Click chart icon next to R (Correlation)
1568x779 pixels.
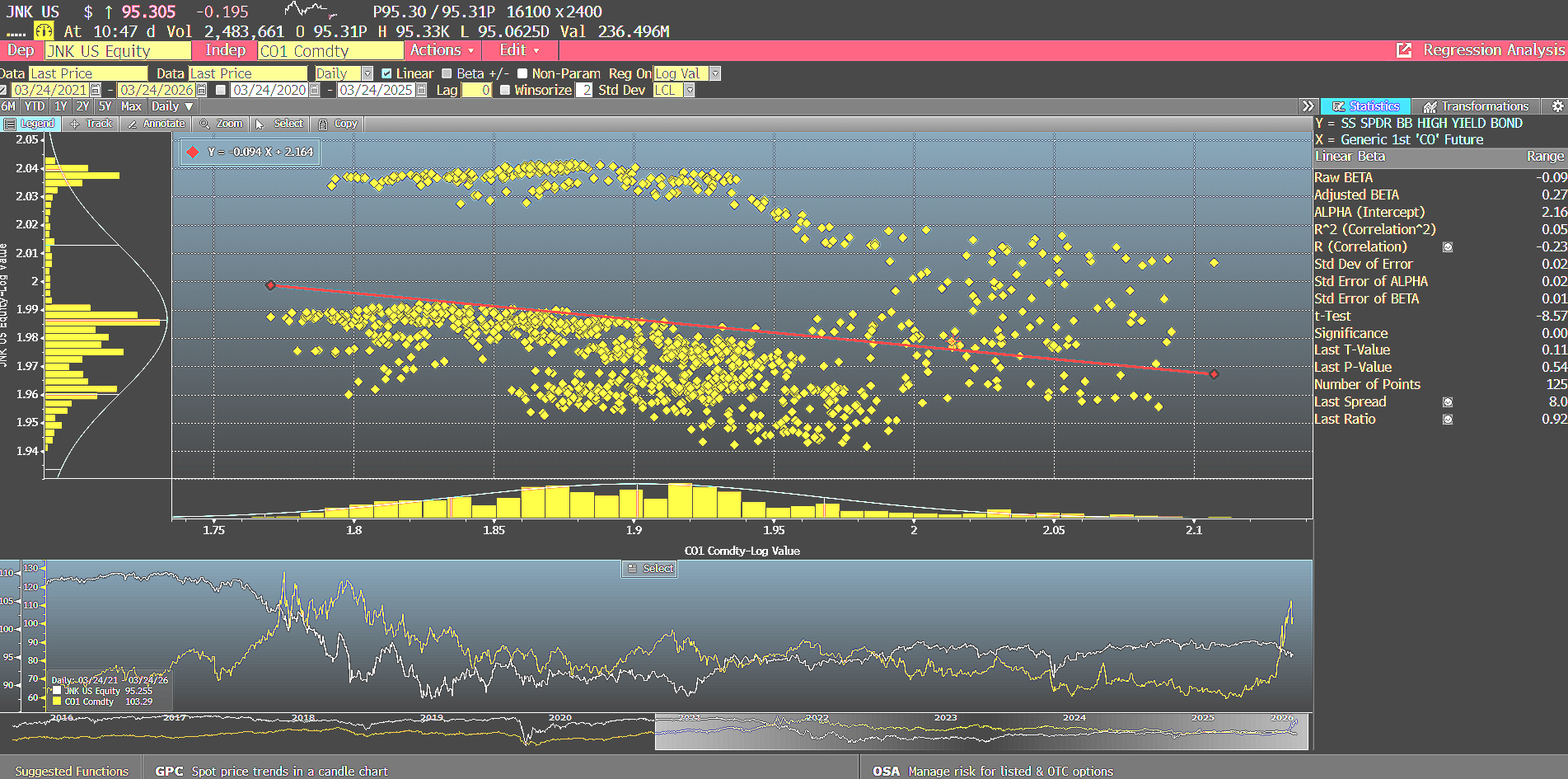click(x=1448, y=247)
